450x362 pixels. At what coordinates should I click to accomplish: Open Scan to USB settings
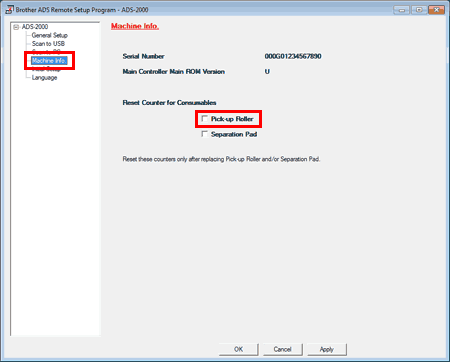48,44
